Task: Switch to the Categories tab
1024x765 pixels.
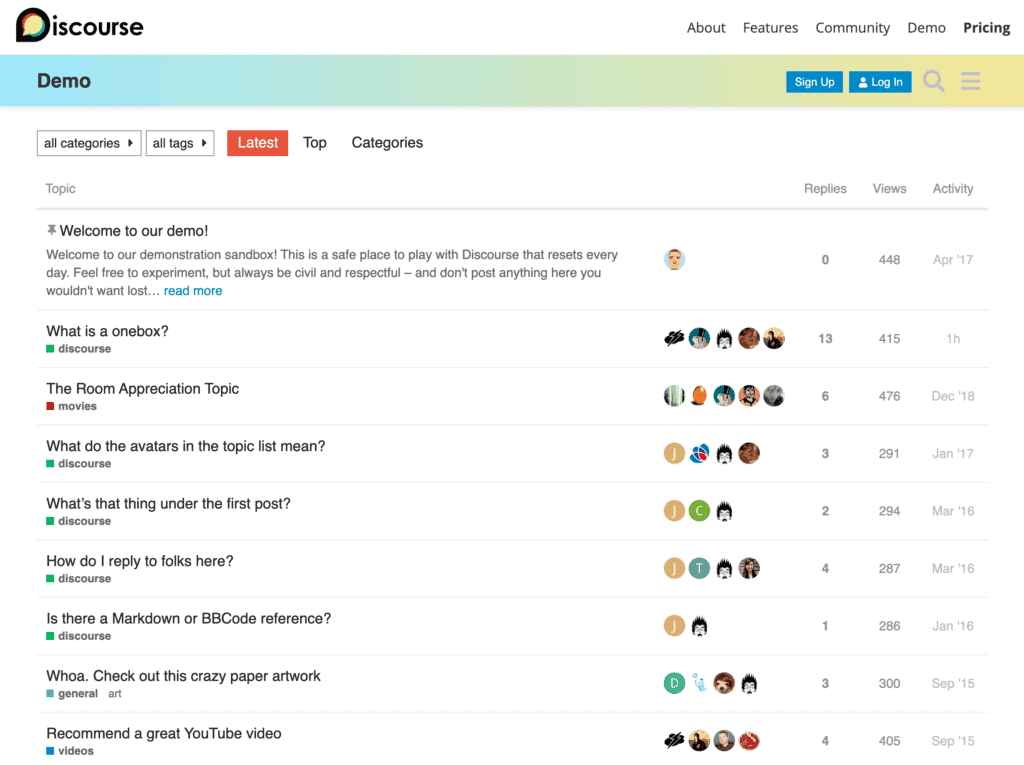Action: coord(387,143)
